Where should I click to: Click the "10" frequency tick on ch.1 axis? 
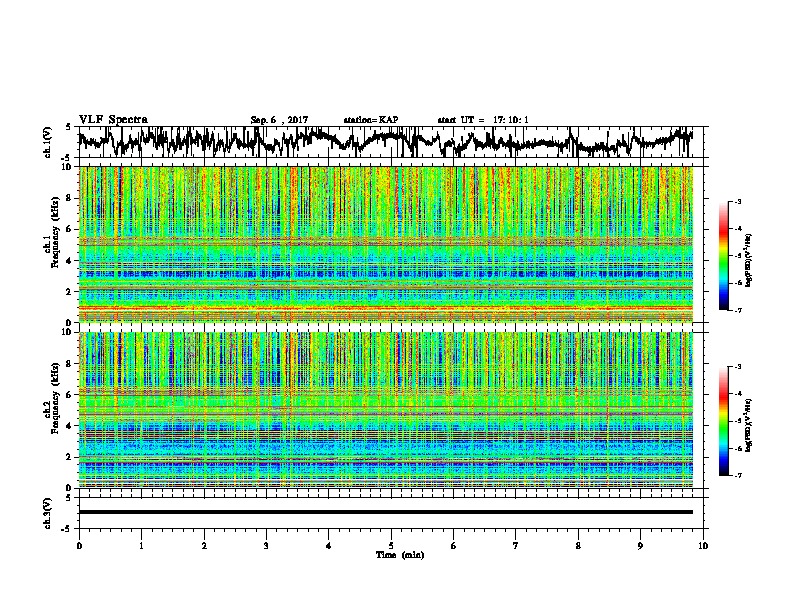(69, 167)
